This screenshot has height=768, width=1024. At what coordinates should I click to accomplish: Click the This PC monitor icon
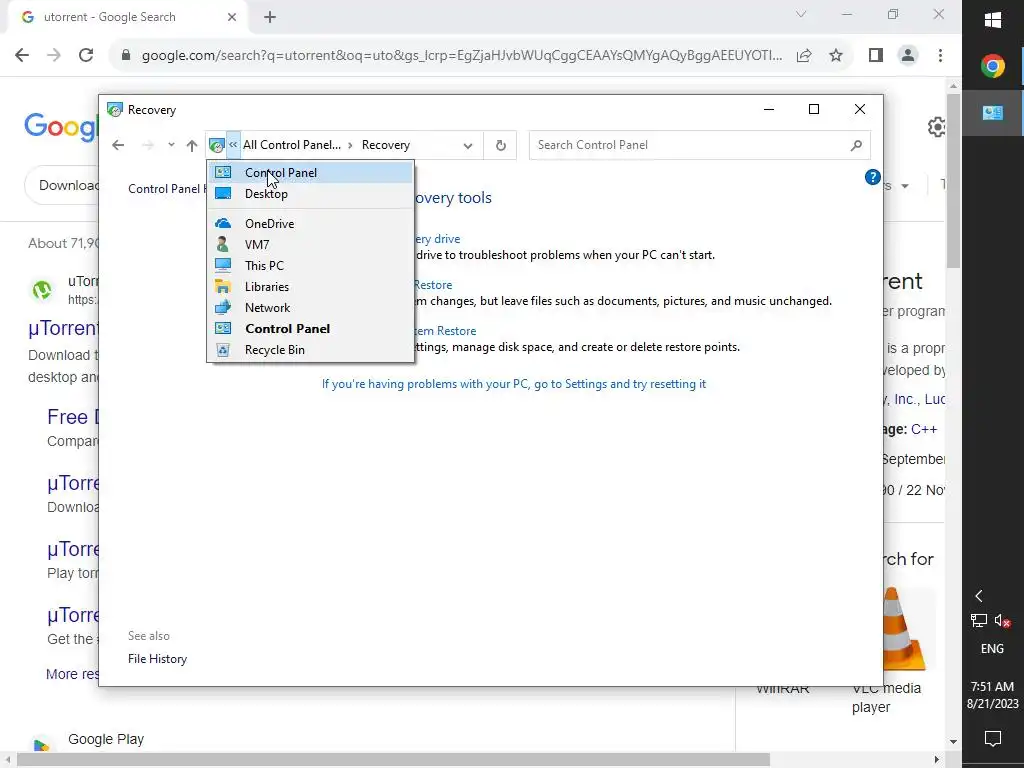click(x=223, y=265)
